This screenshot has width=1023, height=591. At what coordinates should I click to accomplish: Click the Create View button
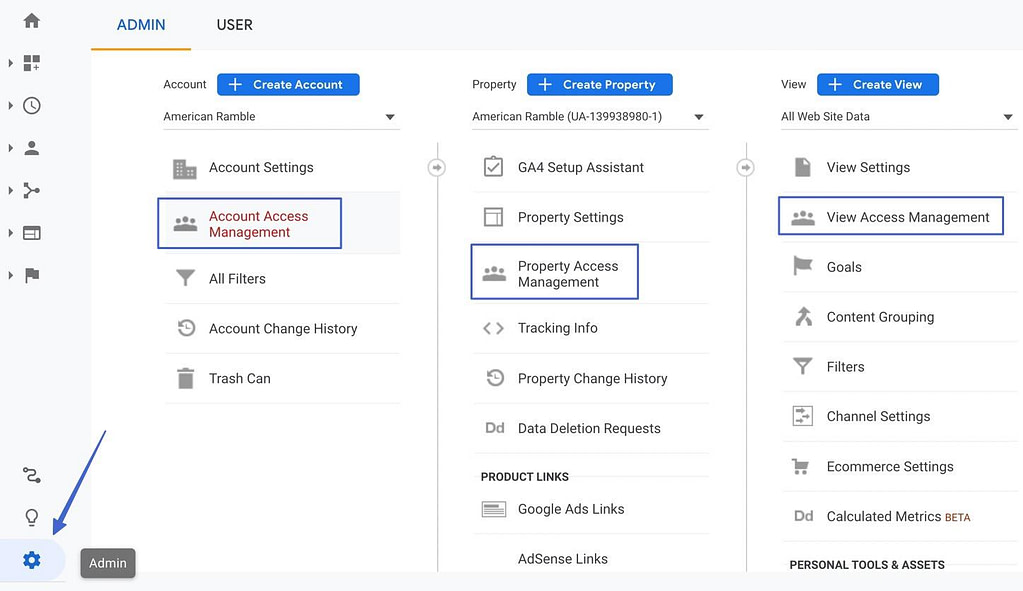point(877,84)
